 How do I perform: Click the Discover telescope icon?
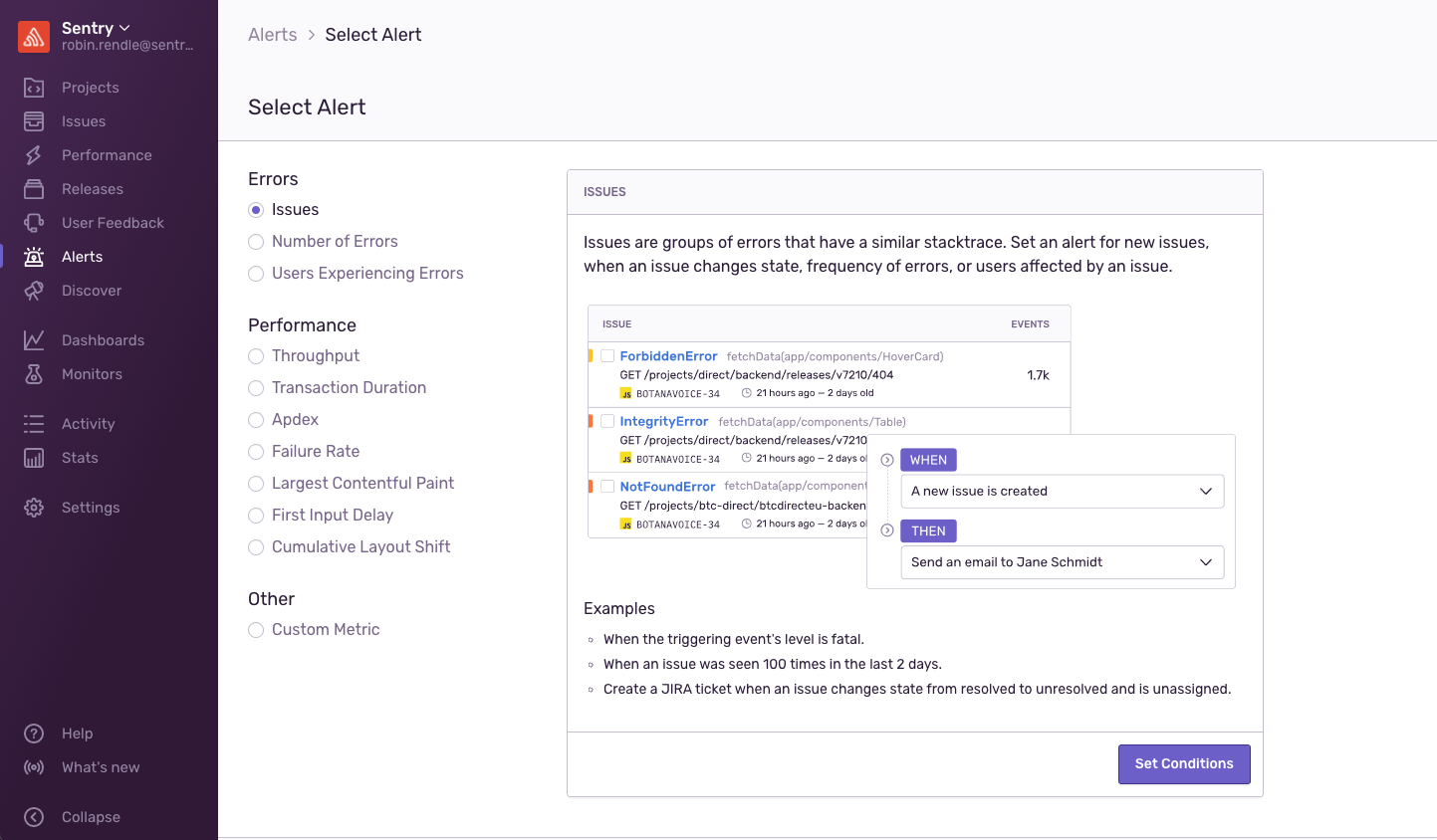point(34,291)
